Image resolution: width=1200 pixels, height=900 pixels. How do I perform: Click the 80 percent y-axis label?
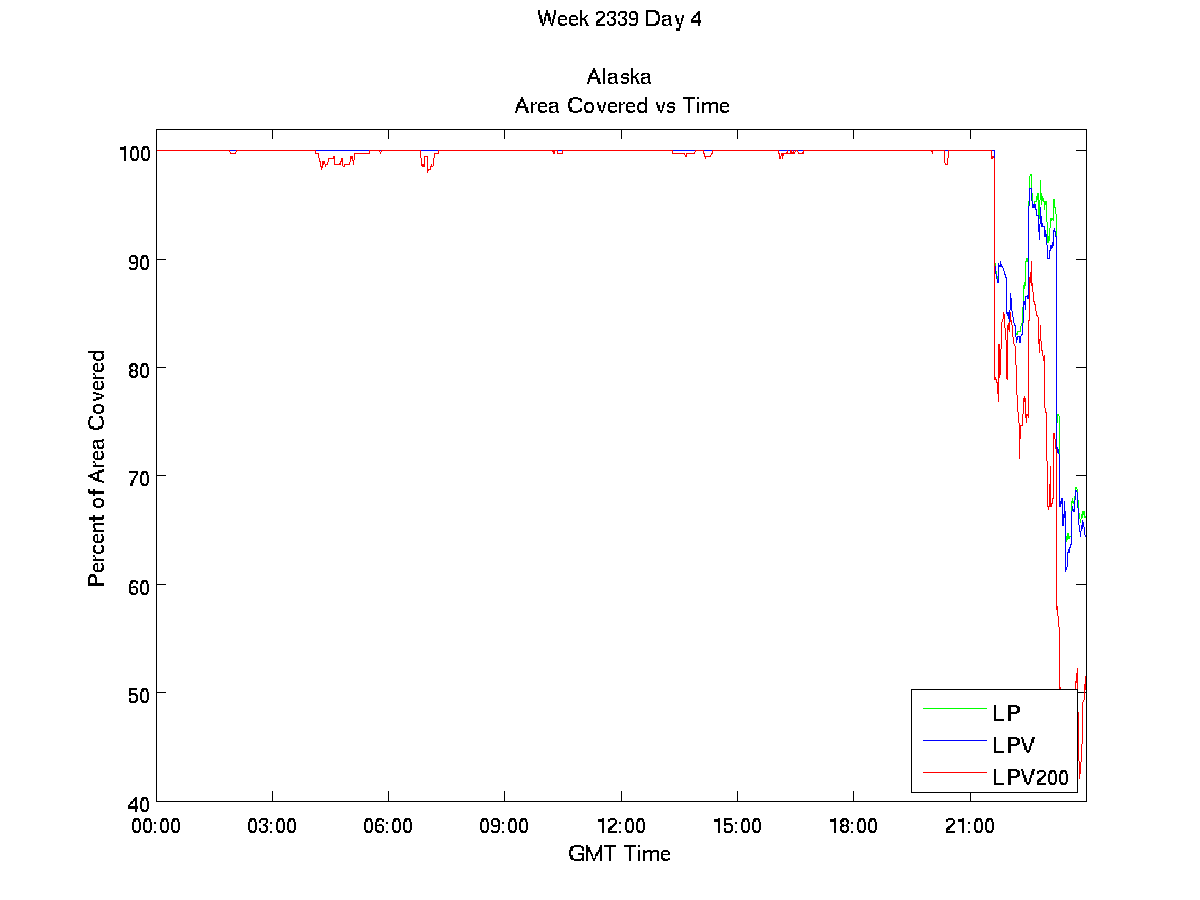[x=139, y=368]
